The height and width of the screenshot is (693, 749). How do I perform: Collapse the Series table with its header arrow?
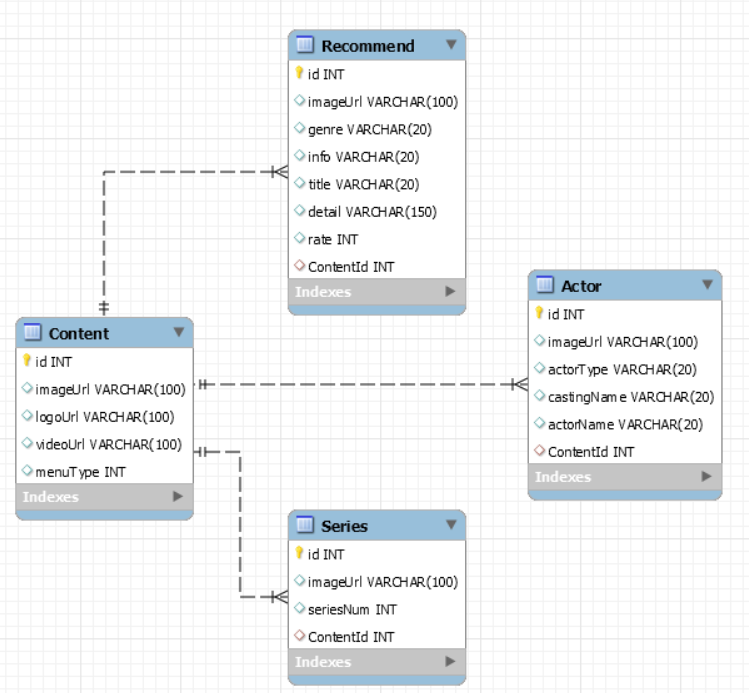pyautogui.click(x=451, y=525)
